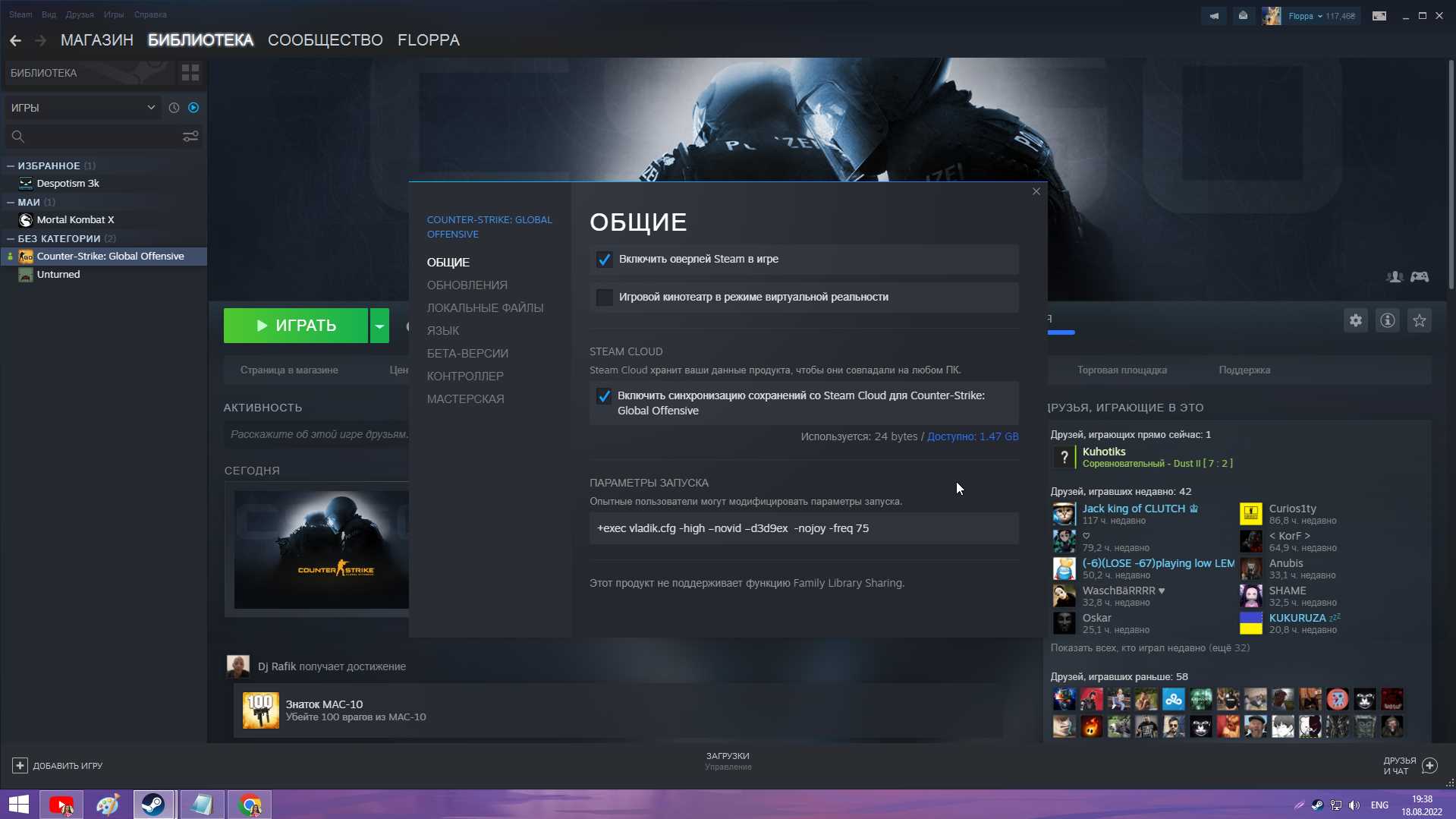Collapse the ИЗБРАННОЕ category

tap(11, 166)
